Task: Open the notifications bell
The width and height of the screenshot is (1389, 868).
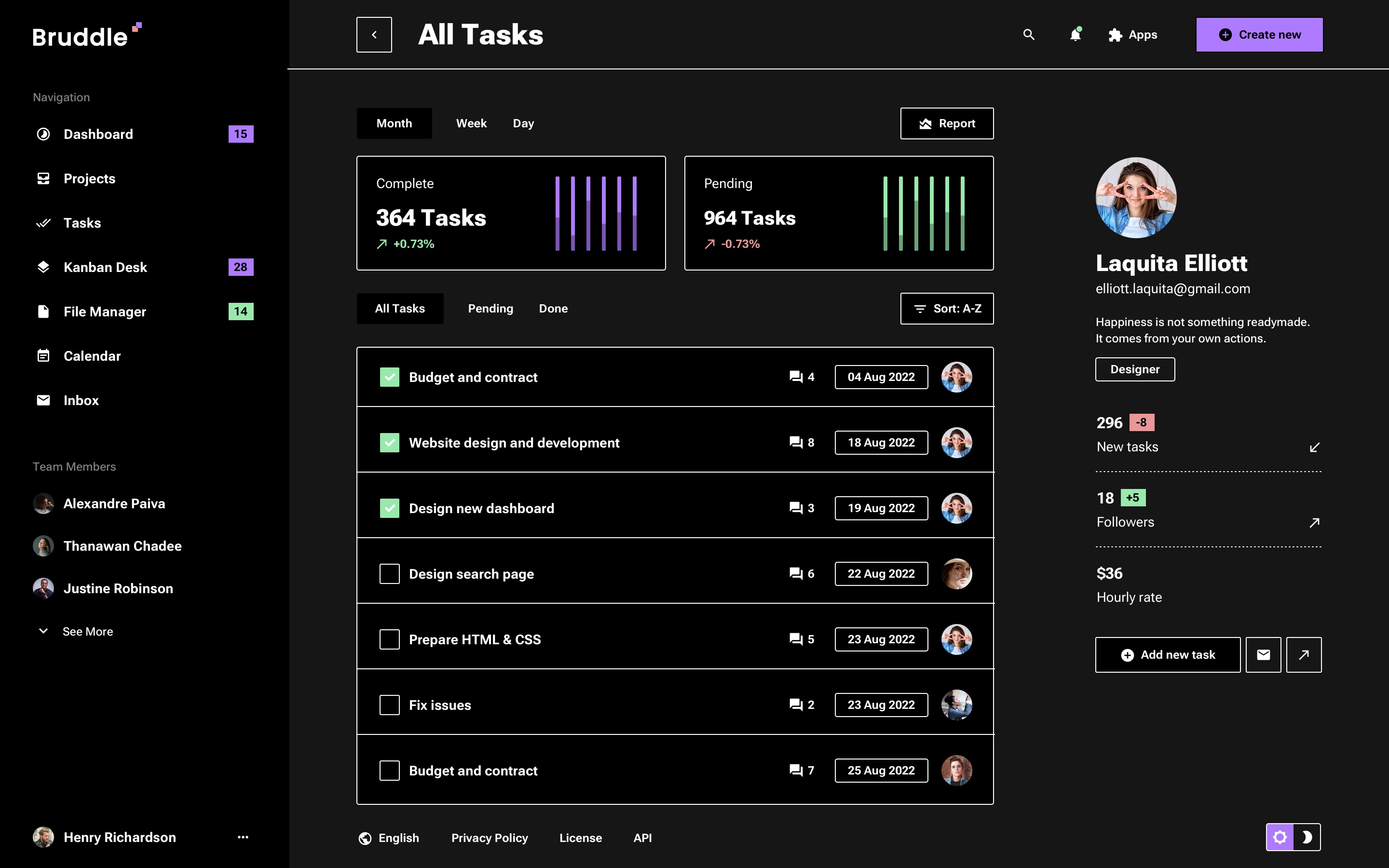Action: click(x=1075, y=34)
